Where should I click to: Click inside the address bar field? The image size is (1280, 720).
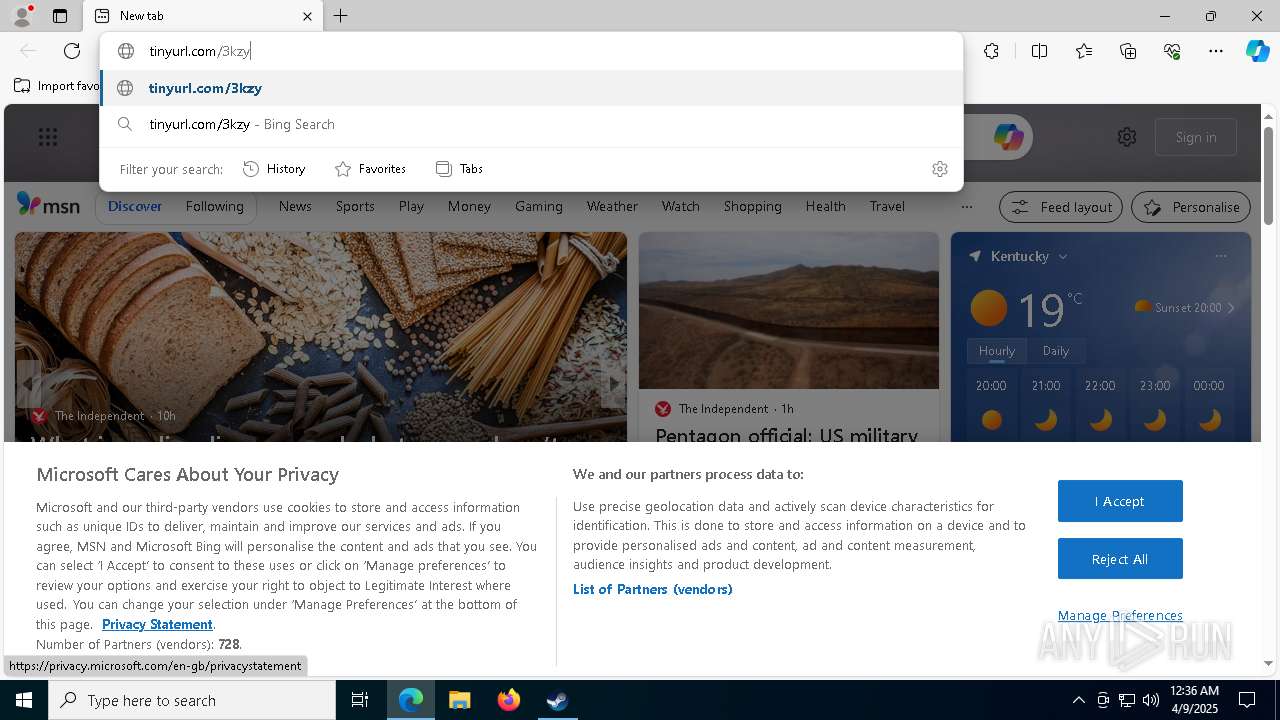coord(531,51)
